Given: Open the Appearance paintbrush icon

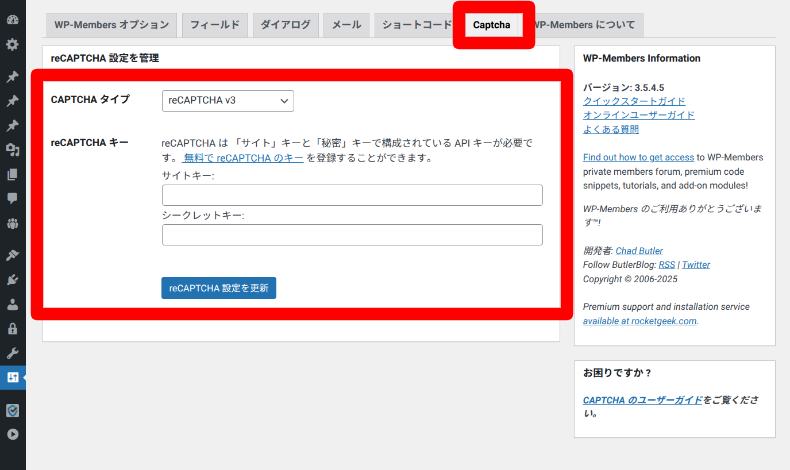Looking at the screenshot, I should click(13, 255).
